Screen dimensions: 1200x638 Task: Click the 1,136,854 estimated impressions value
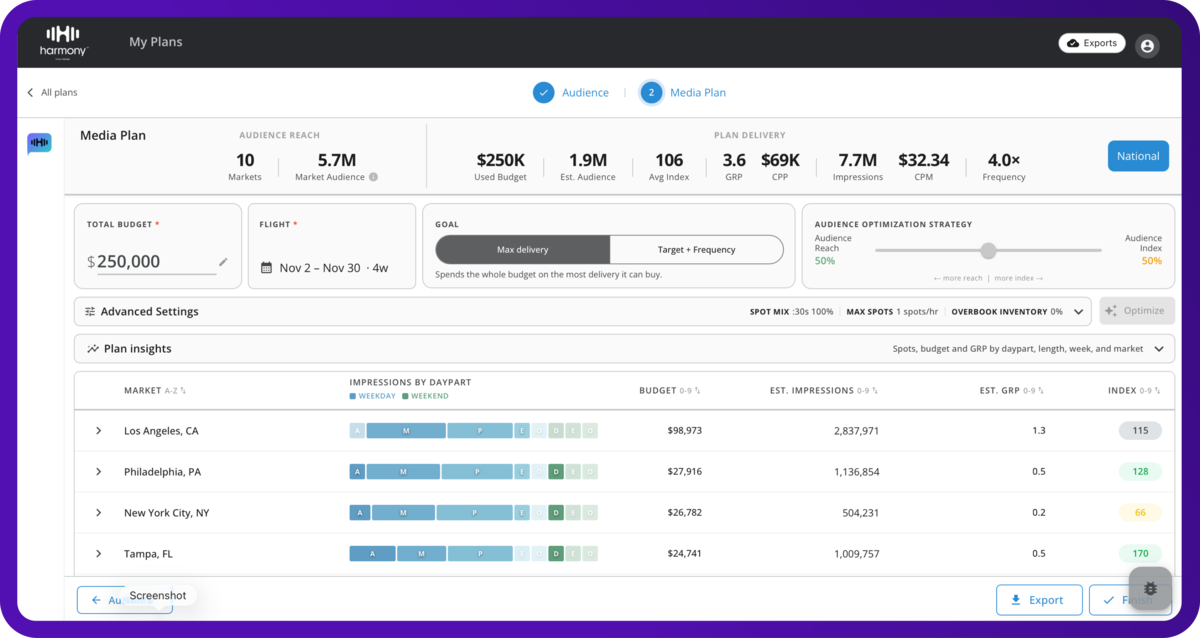click(x=856, y=472)
